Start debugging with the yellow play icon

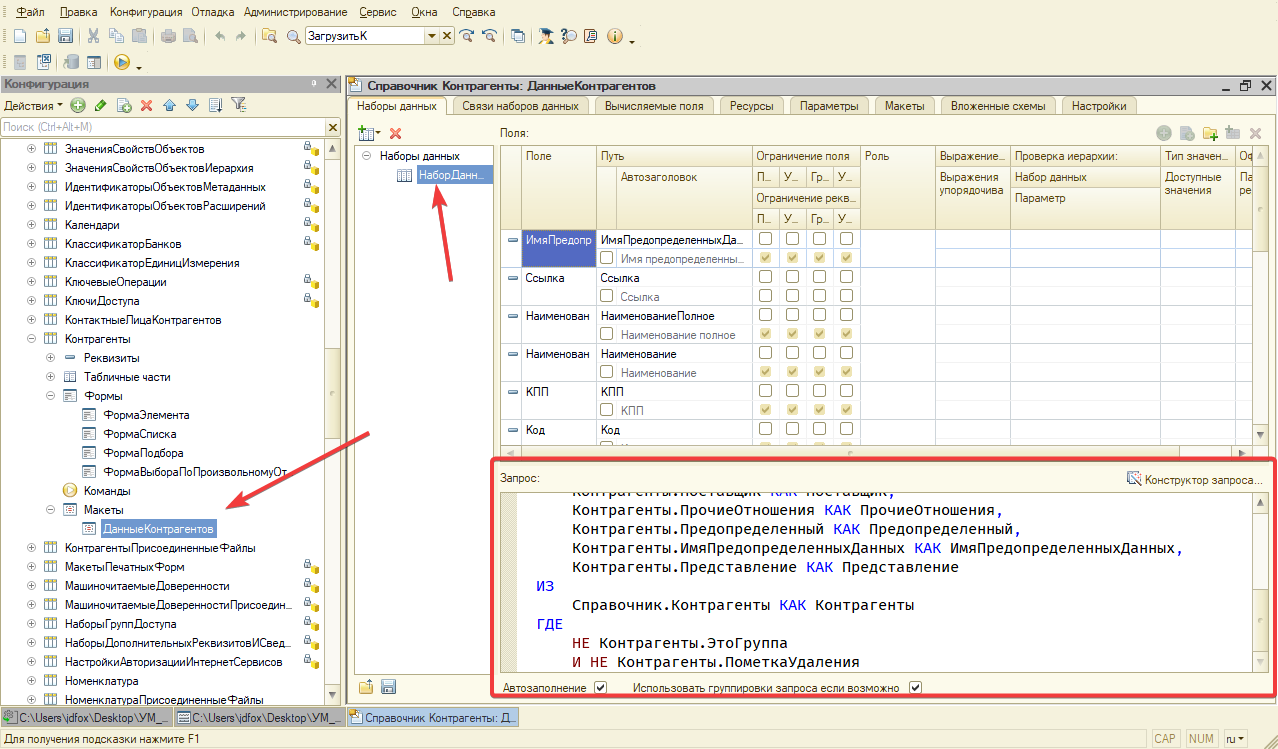[122, 62]
